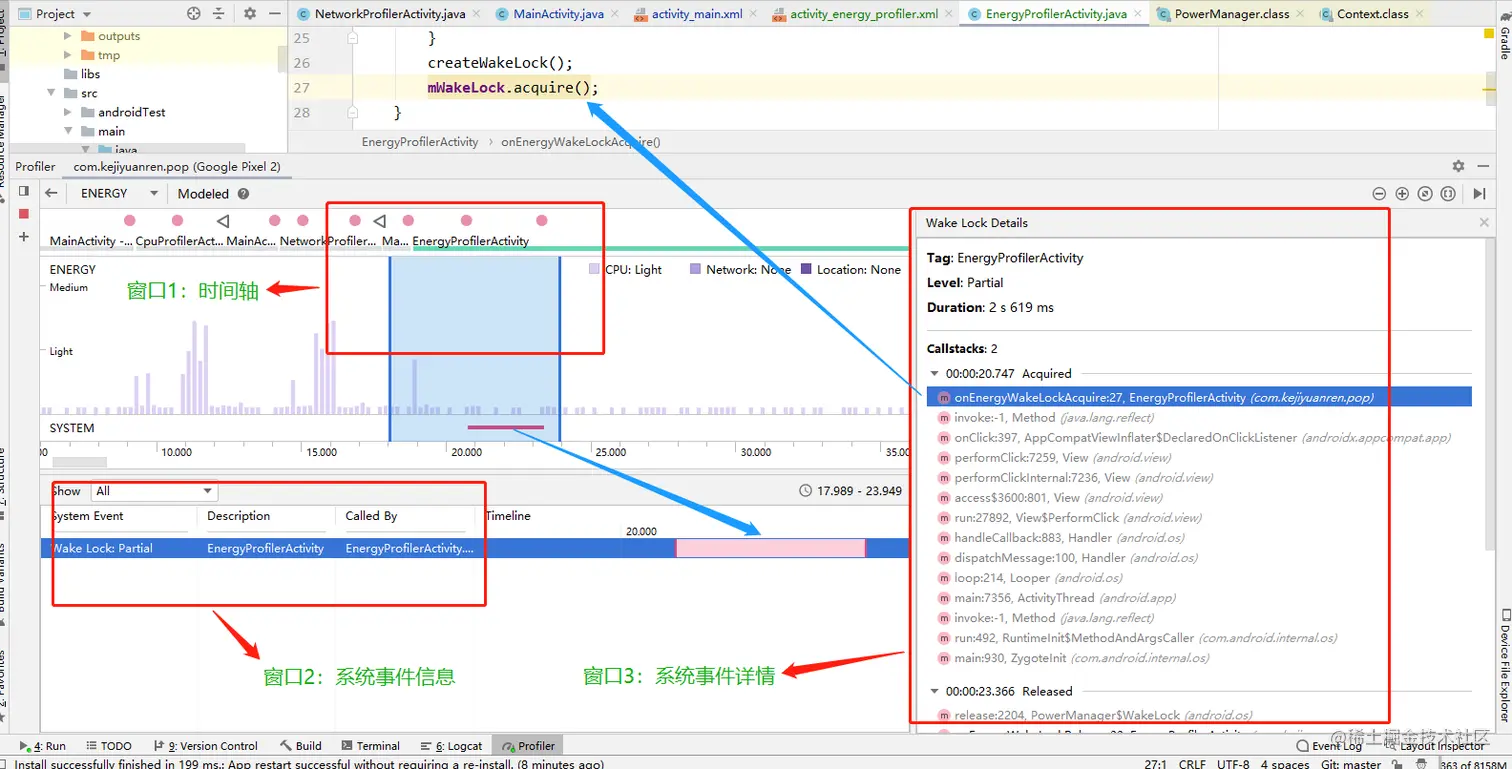
Task: Start a new profiling session plus icon
Action: 24,236
